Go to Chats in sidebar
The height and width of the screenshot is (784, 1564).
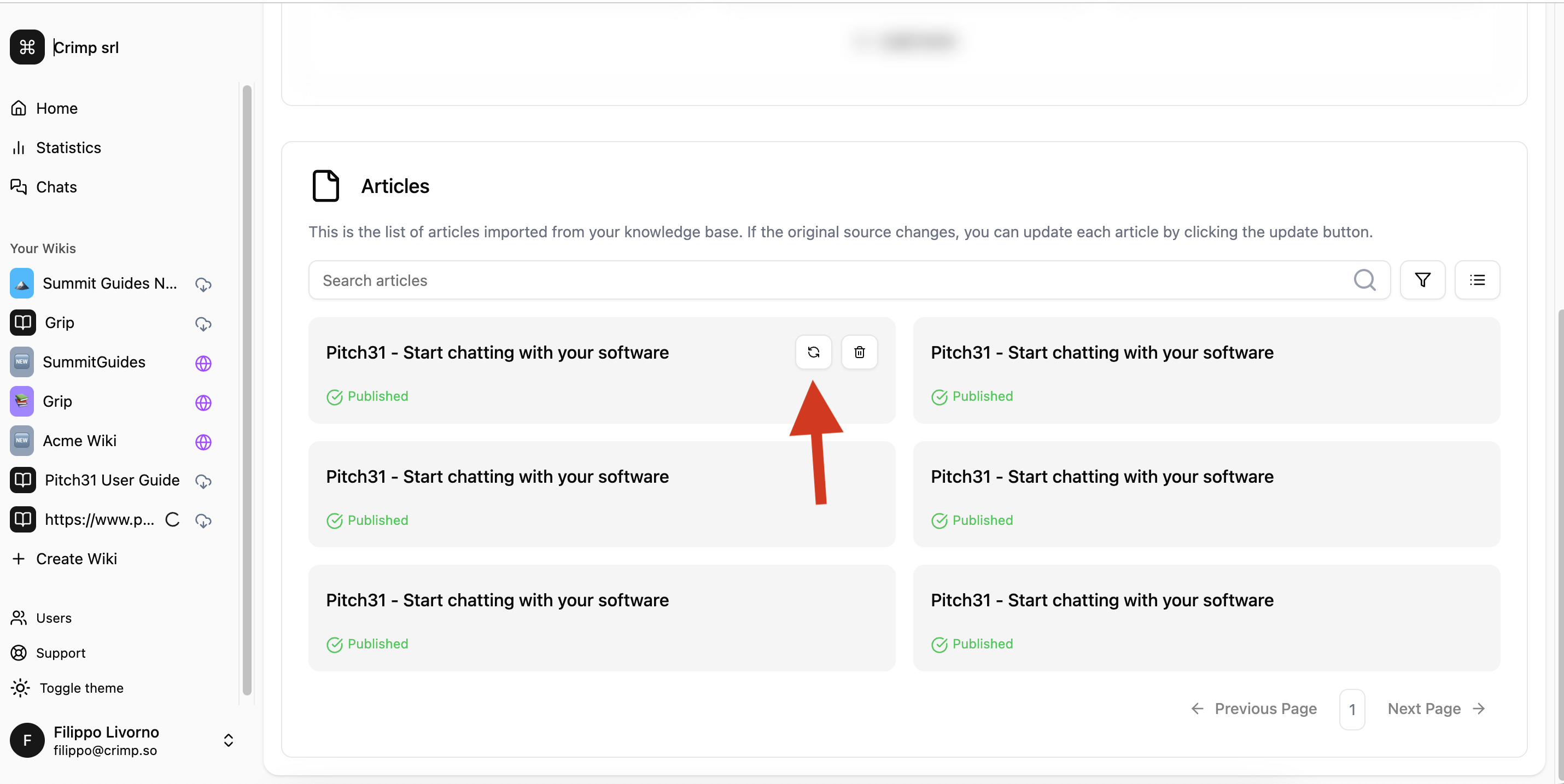(56, 187)
